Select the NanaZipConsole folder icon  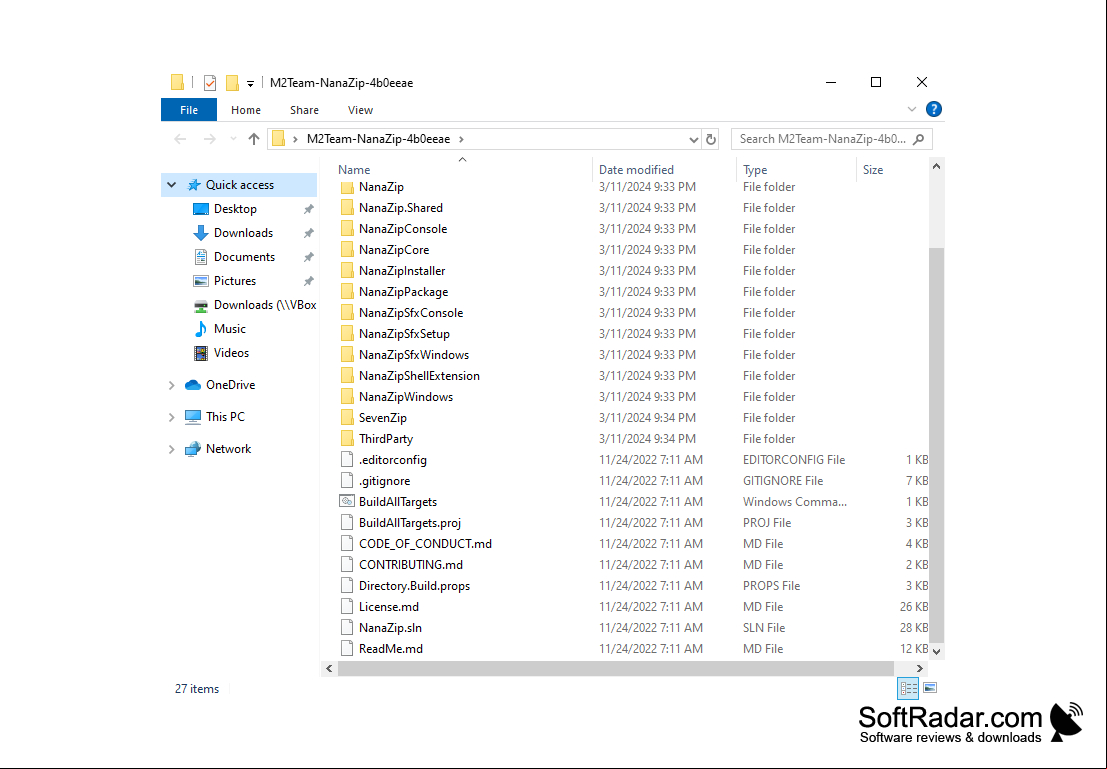[x=347, y=229]
